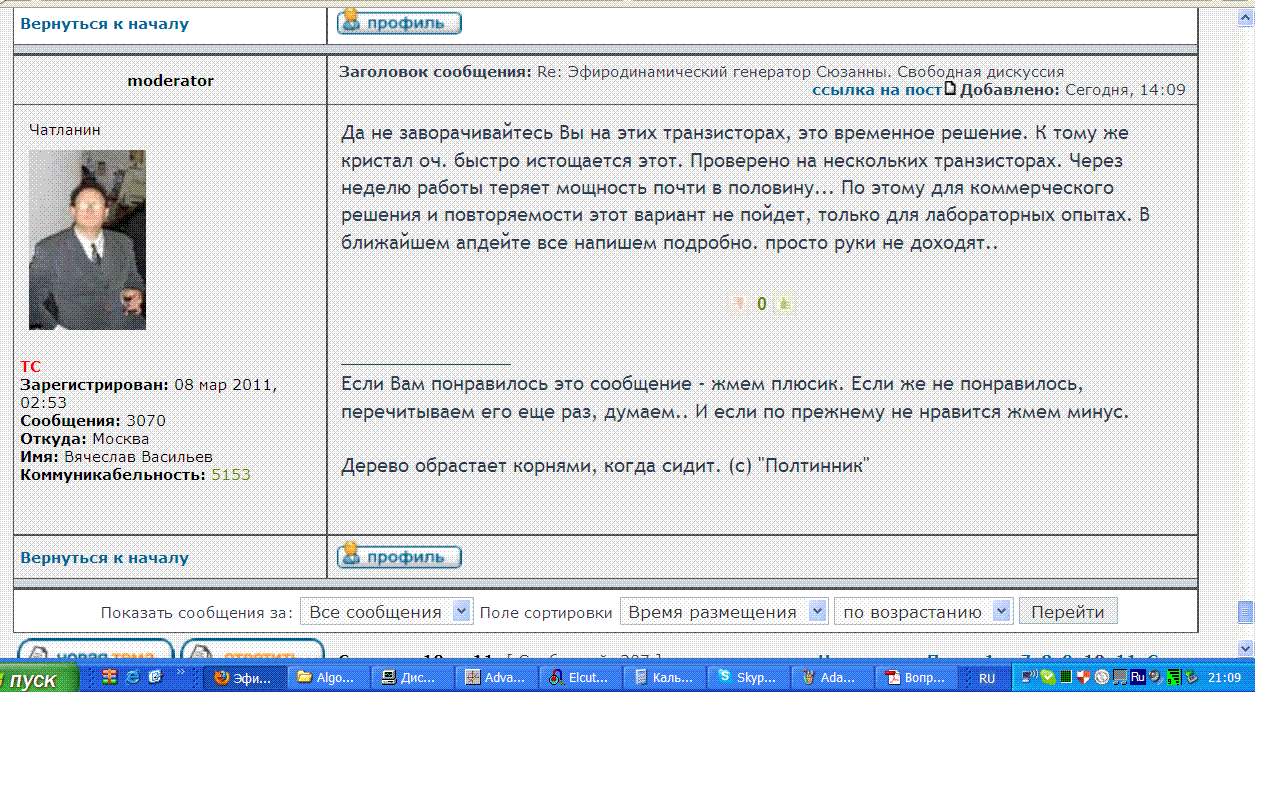The height and width of the screenshot is (800, 1280).
Task: Click 'ссылка на пост' link
Action: pos(877,90)
